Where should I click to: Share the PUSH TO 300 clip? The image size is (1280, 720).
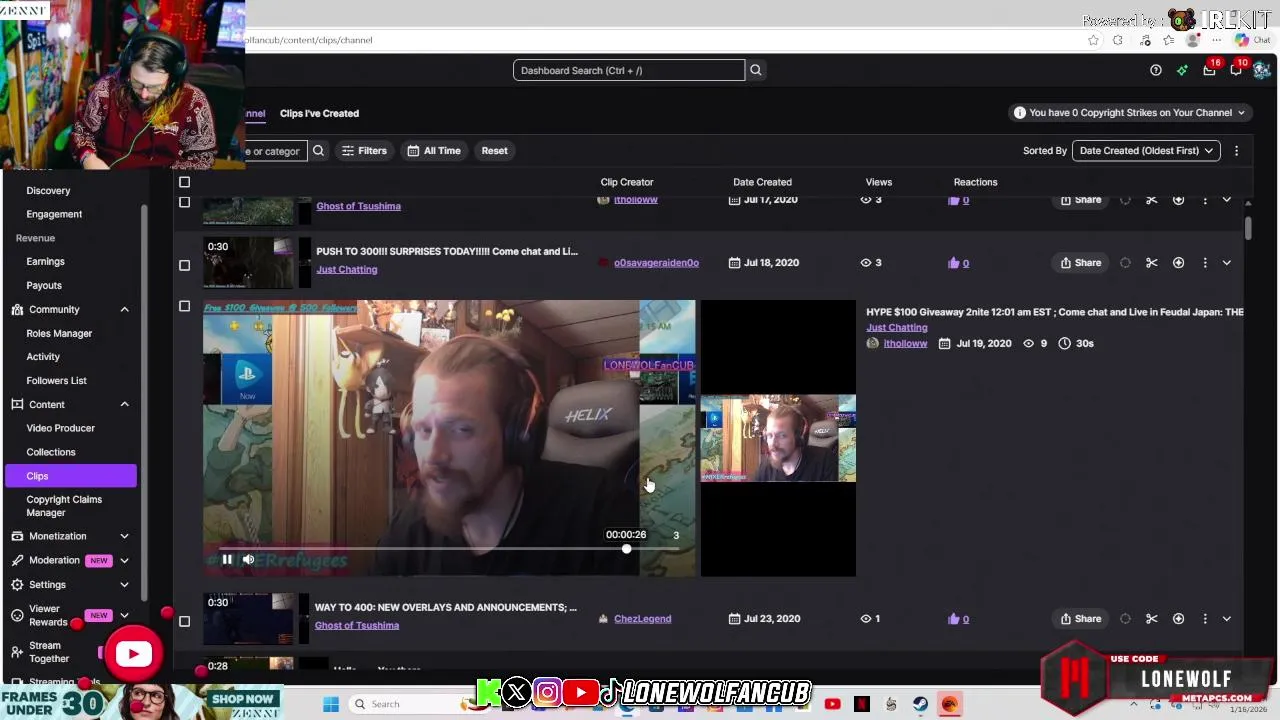point(1081,263)
